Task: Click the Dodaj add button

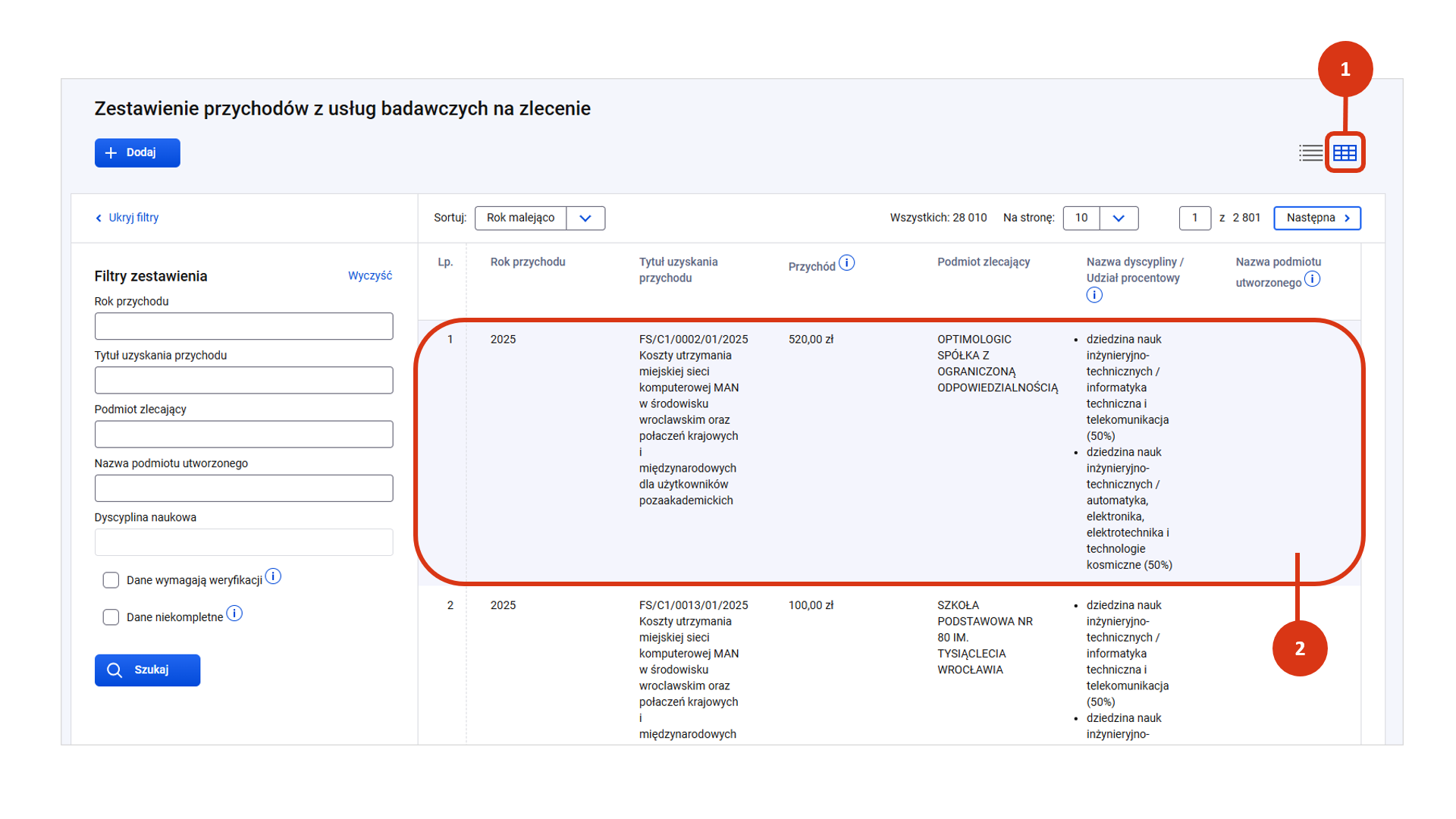Action: coord(137,153)
